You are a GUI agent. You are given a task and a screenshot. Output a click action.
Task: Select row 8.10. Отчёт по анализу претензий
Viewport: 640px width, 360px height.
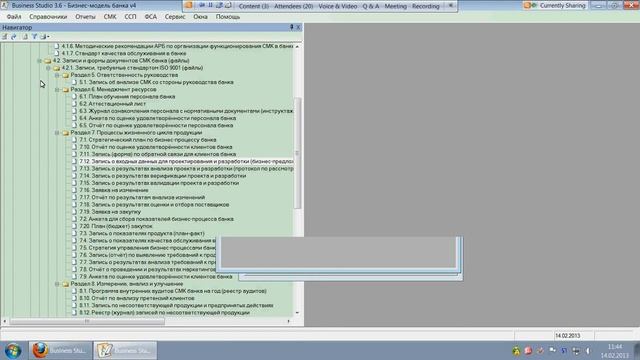[x=137, y=298]
